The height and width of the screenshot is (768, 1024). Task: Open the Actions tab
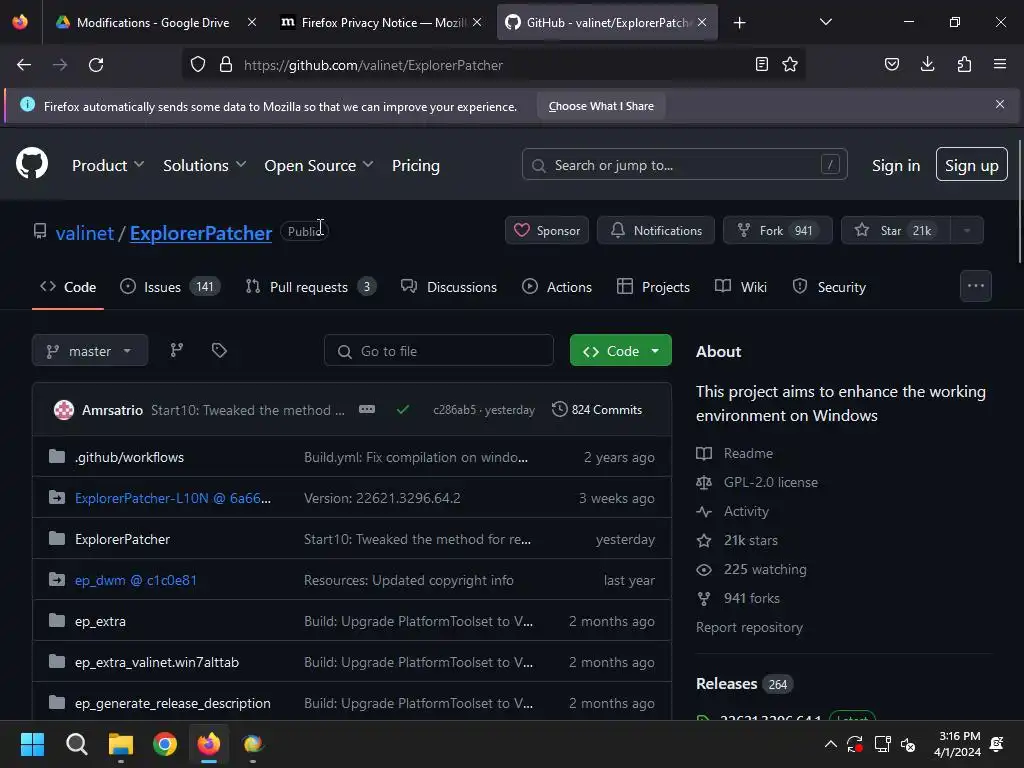557,287
